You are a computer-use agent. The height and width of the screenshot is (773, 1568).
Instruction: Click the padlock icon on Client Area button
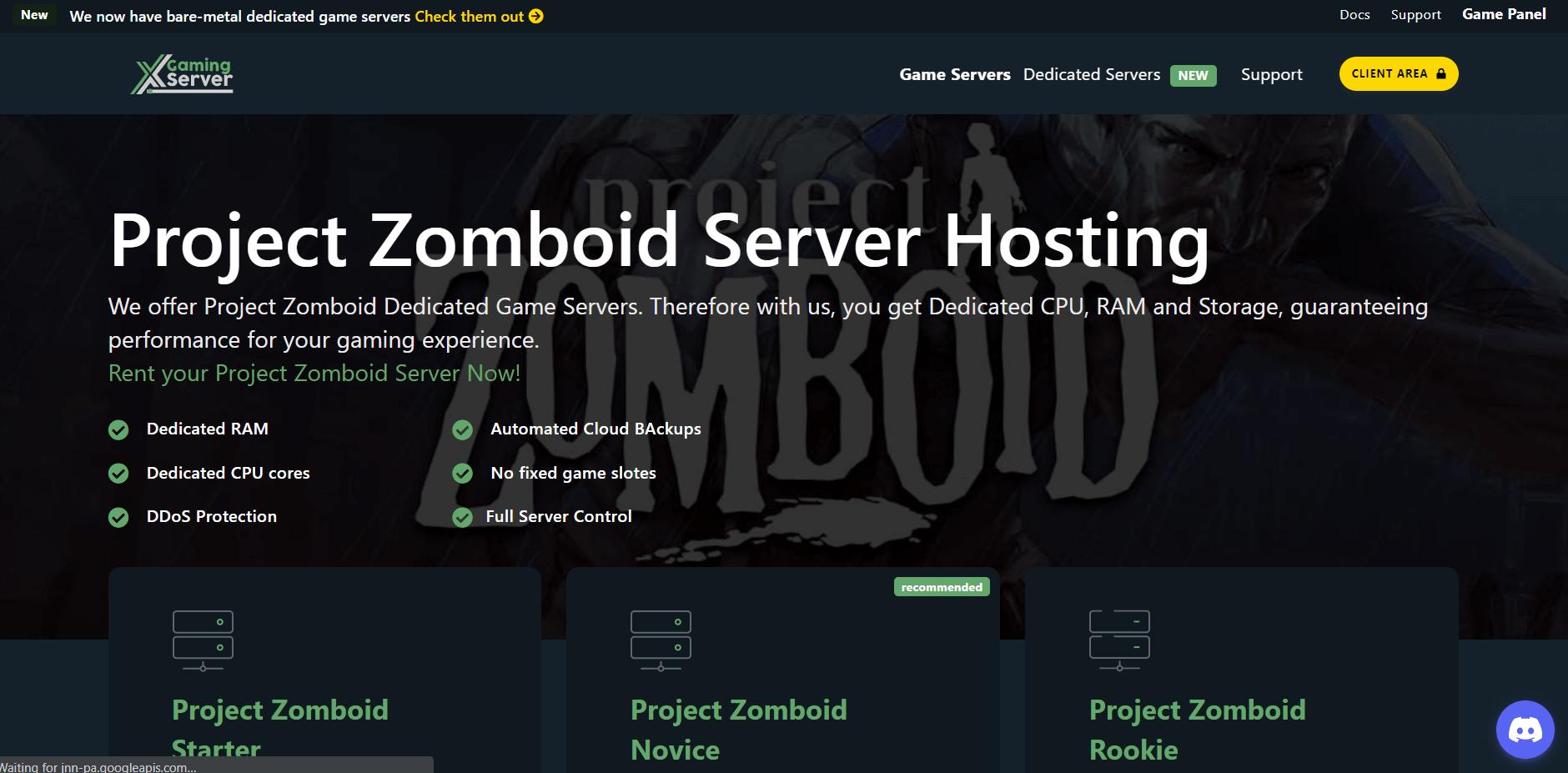pos(1440,73)
